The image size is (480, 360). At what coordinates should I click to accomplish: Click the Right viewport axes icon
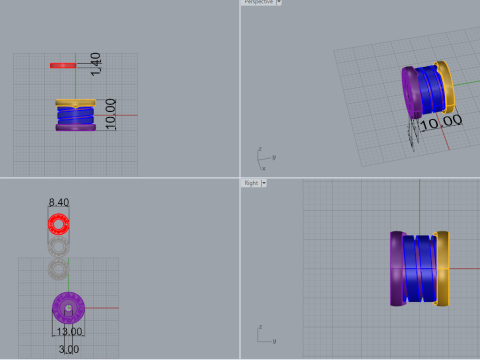click(x=266, y=334)
